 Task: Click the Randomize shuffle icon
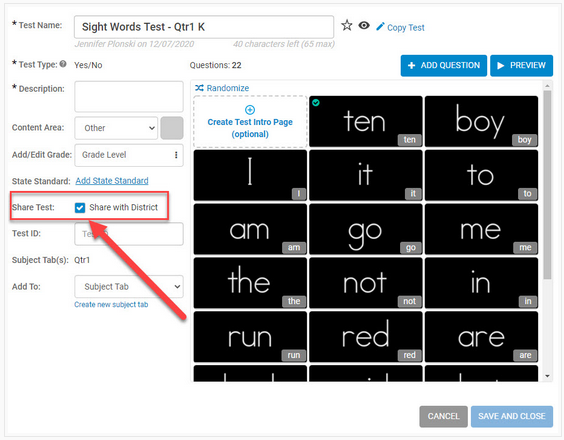tap(199, 88)
